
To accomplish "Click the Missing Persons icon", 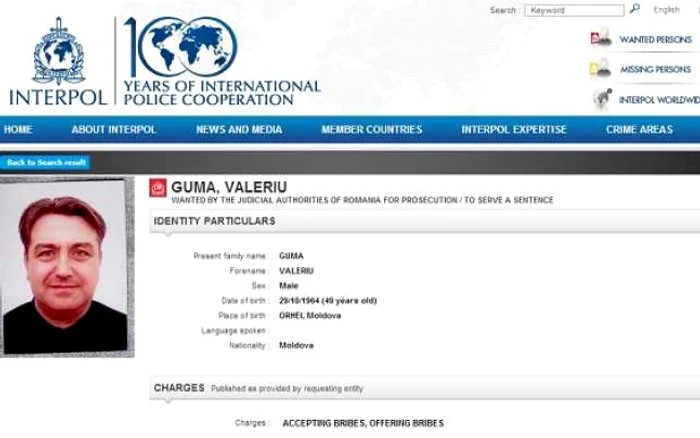I will click(x=600, y=68).
